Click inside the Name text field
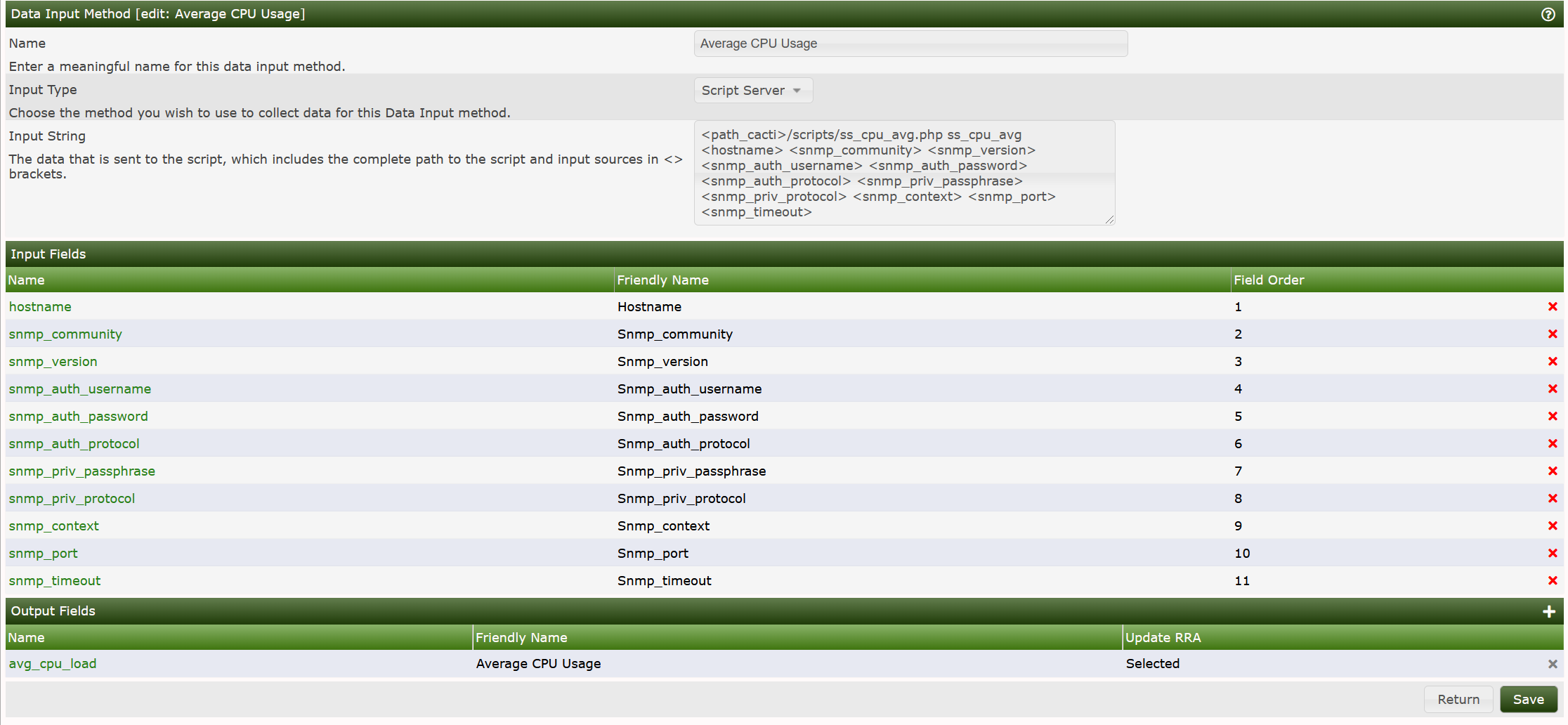Screen dimensions: 1568x725 (910, 43)
